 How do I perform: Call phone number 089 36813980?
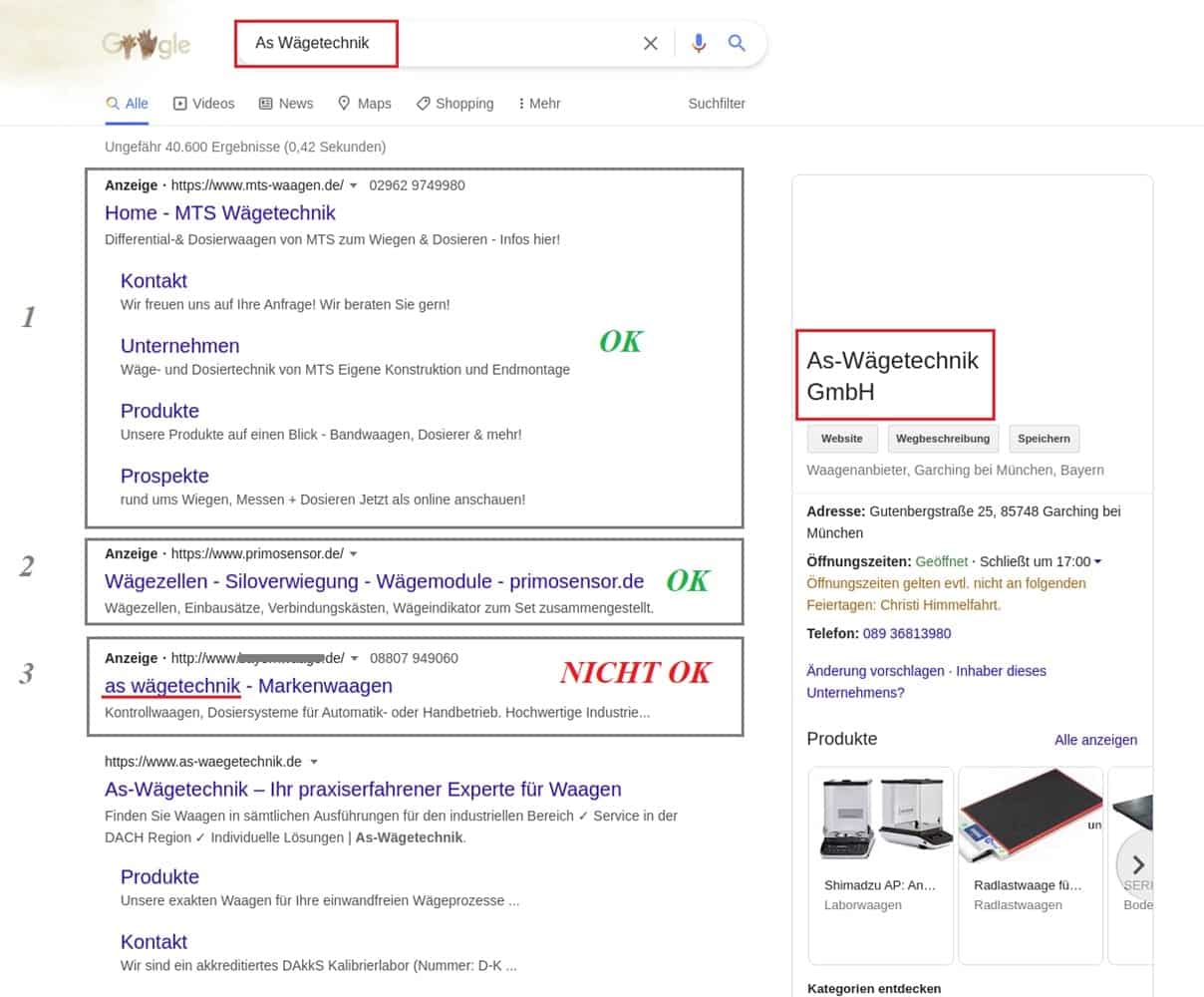907,633
